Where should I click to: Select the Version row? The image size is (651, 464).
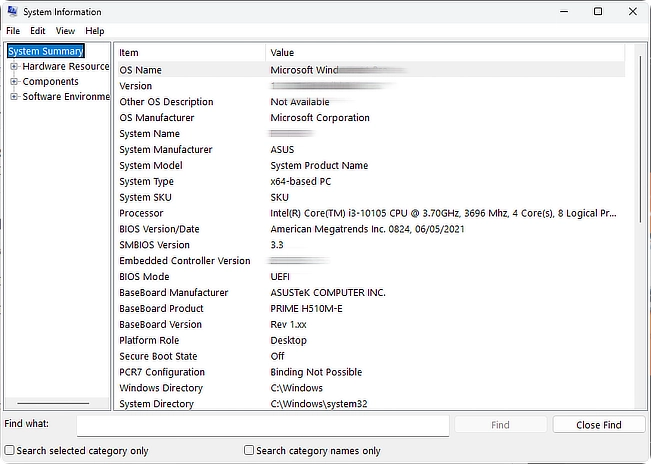[x=371, y=86]
